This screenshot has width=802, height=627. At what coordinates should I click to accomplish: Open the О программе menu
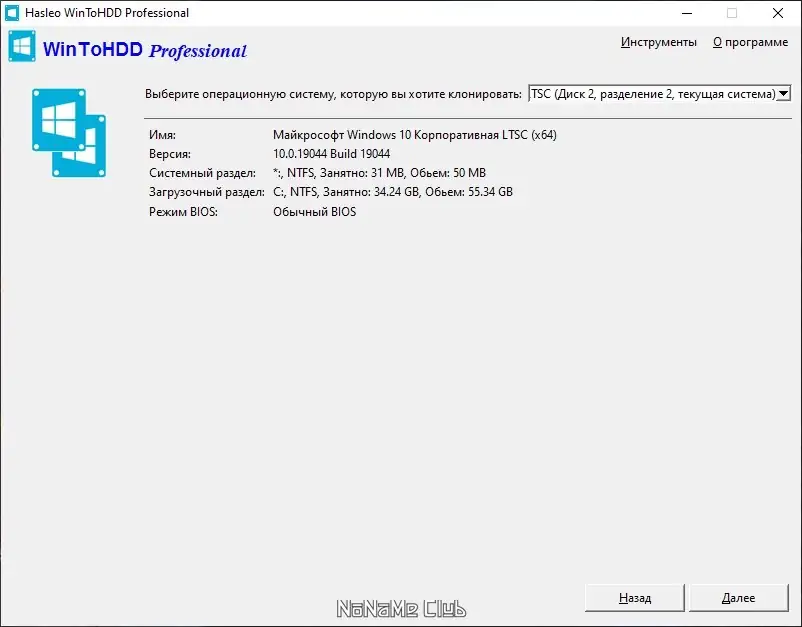[x=750, y=42]
